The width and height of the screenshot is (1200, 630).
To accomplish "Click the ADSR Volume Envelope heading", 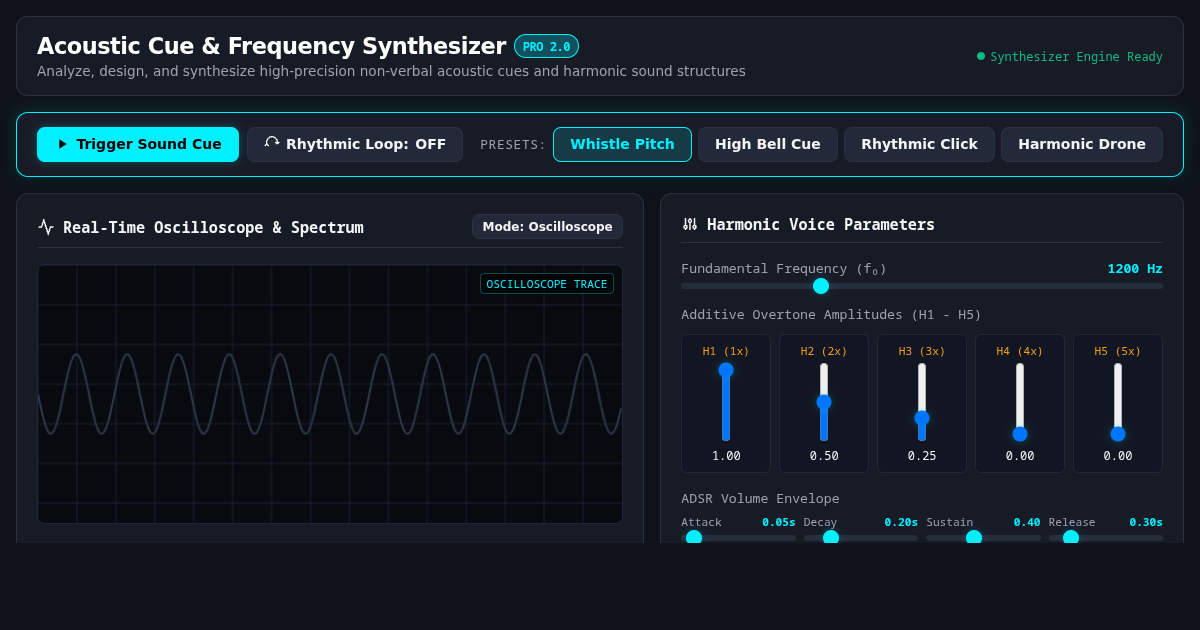I will 760,498.
